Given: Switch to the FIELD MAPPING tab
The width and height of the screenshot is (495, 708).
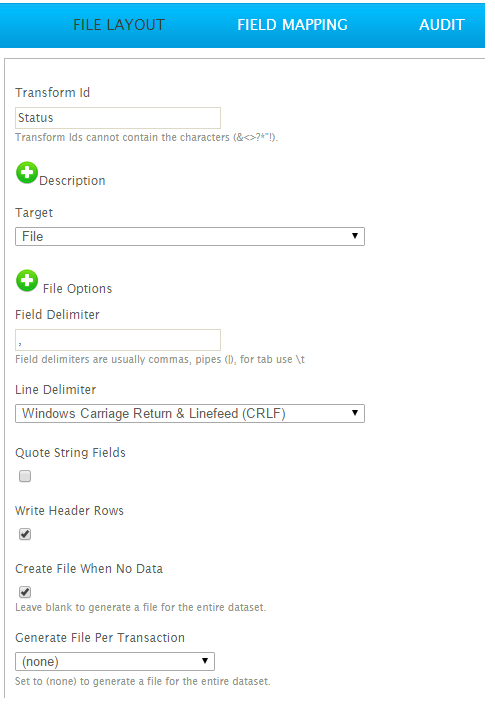Looking at the screenshot, I should (292, 25).
